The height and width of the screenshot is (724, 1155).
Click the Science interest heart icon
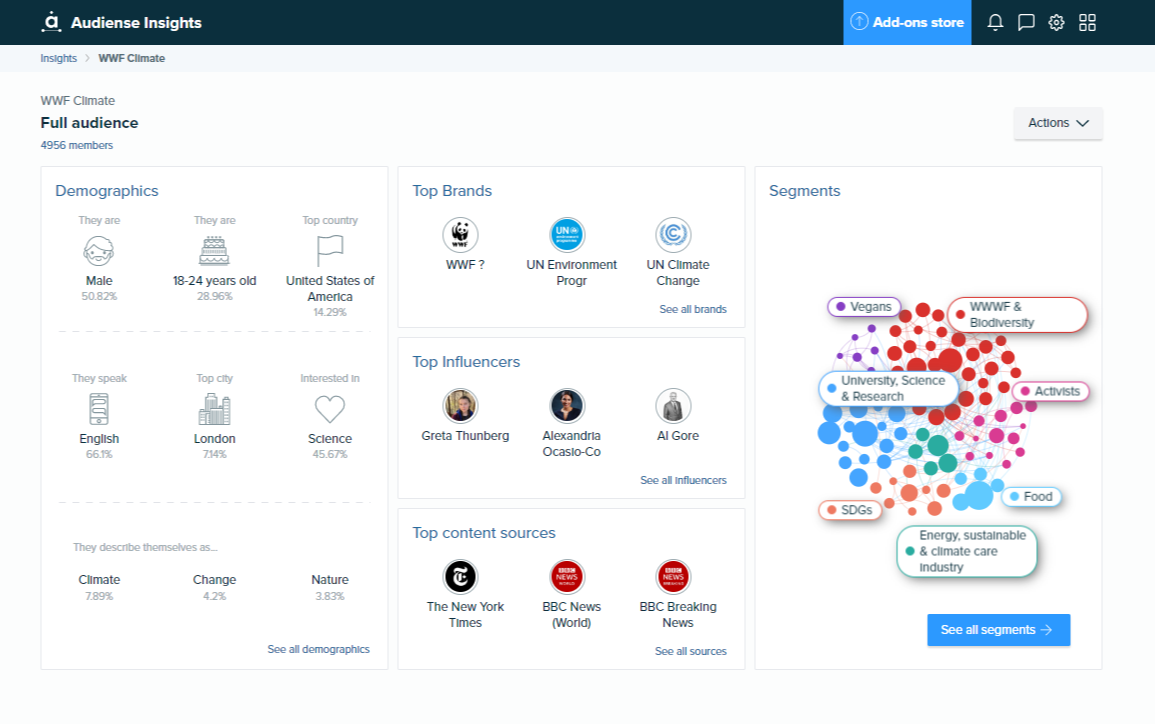click(x=330, y=409)
